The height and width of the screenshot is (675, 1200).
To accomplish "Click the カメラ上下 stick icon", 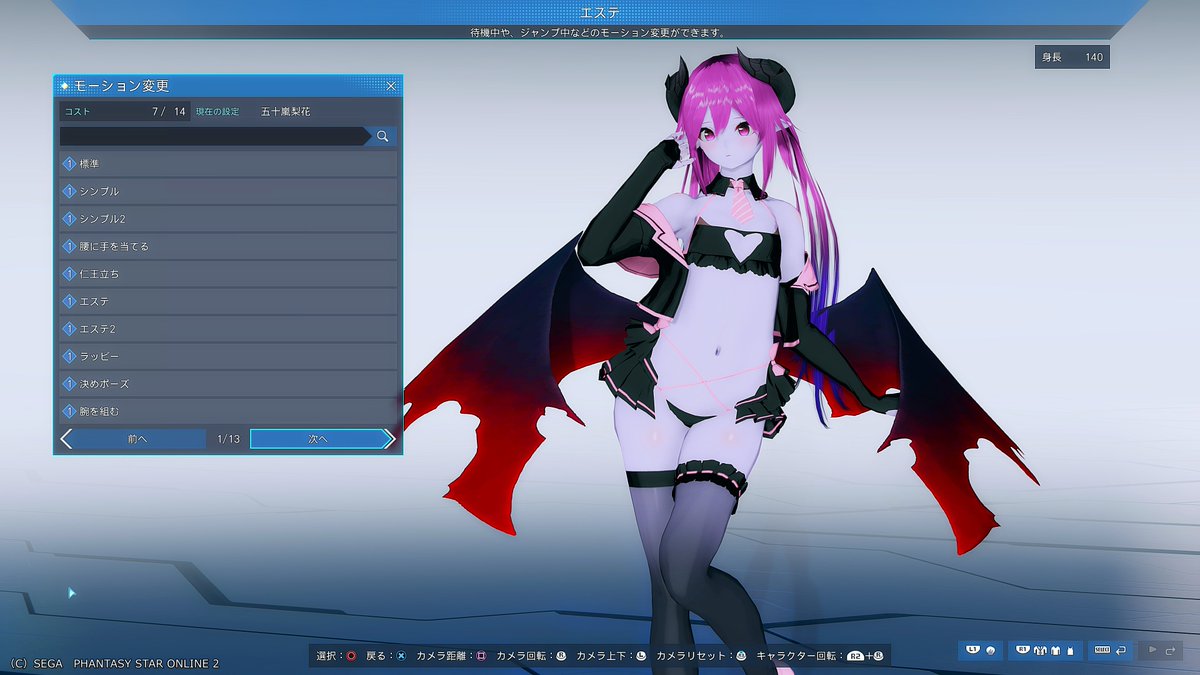I will click(x=640, y=656).
